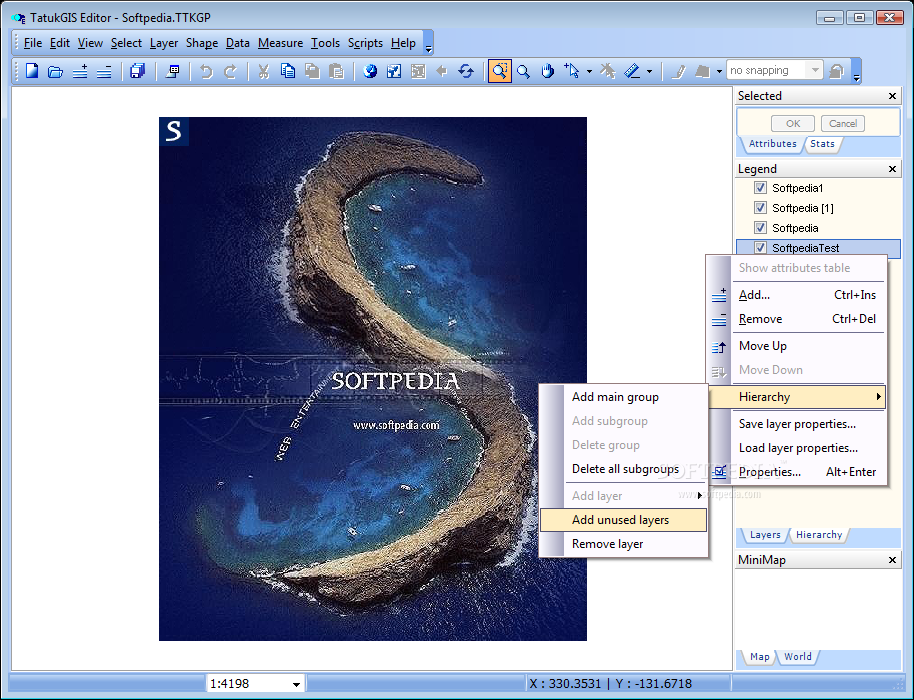Click the grayed deselect tool icon
914x700 pixels.
[607, 71]
